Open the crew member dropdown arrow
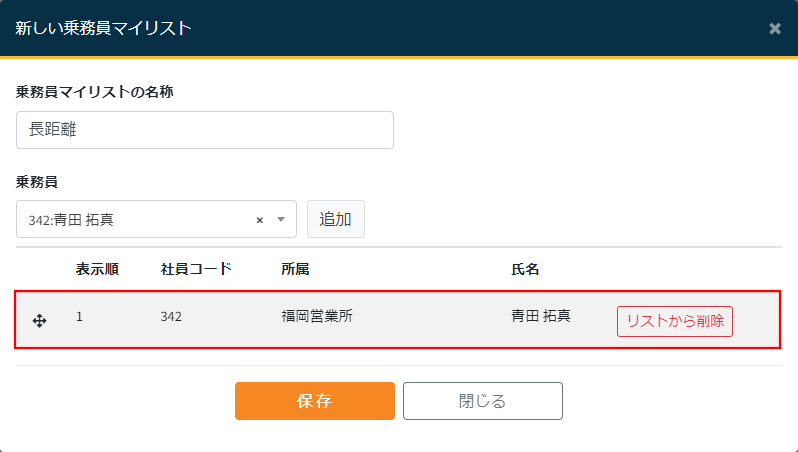798x452 pixels. (x=281, y=220)
